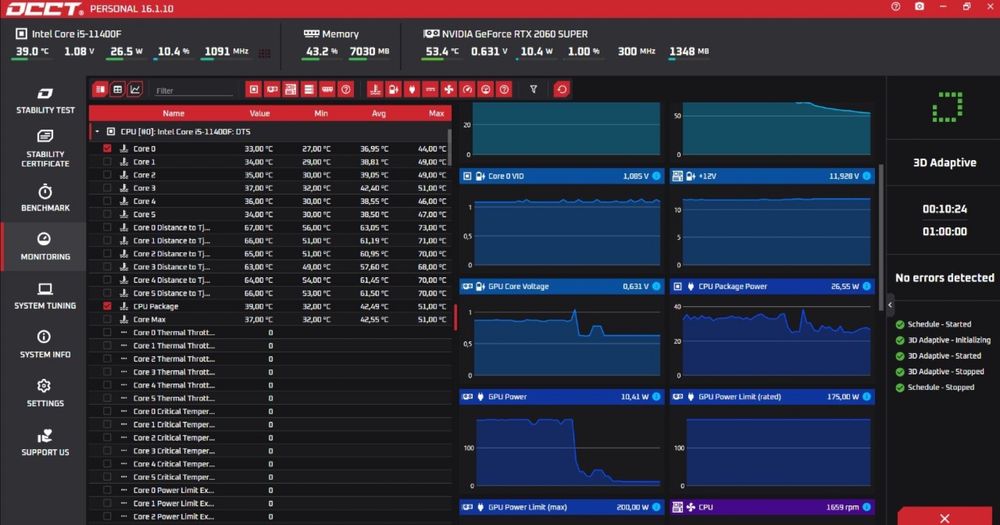Toggle gauge needle sensor filter icon
1000x525 pixels.
pyautogui.click(x=467, y=90)
